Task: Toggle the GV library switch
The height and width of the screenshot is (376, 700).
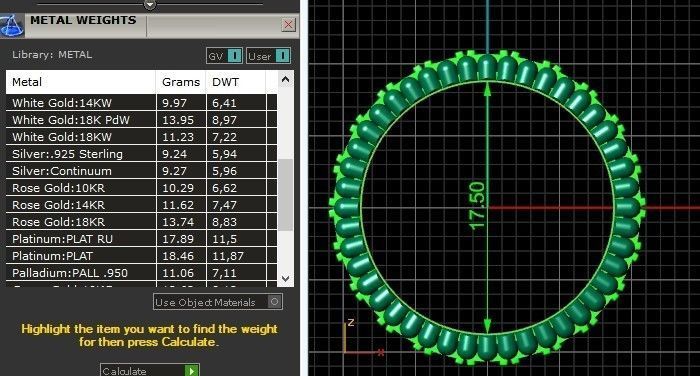Action: click(x=225, y=56)
